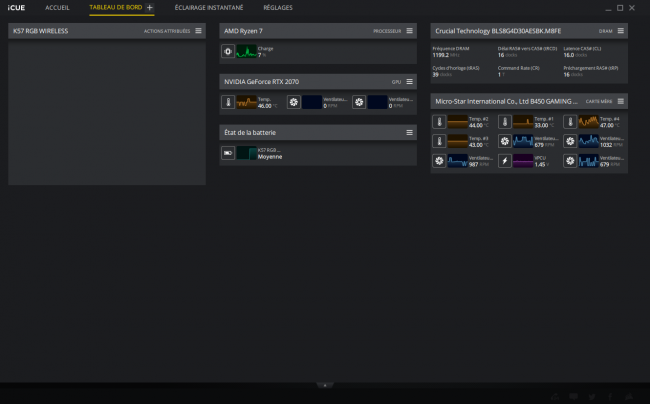Switch to the ACCUEIL tab
The height and width of the screenshot is (404, 650).
[x=57, y=7]
